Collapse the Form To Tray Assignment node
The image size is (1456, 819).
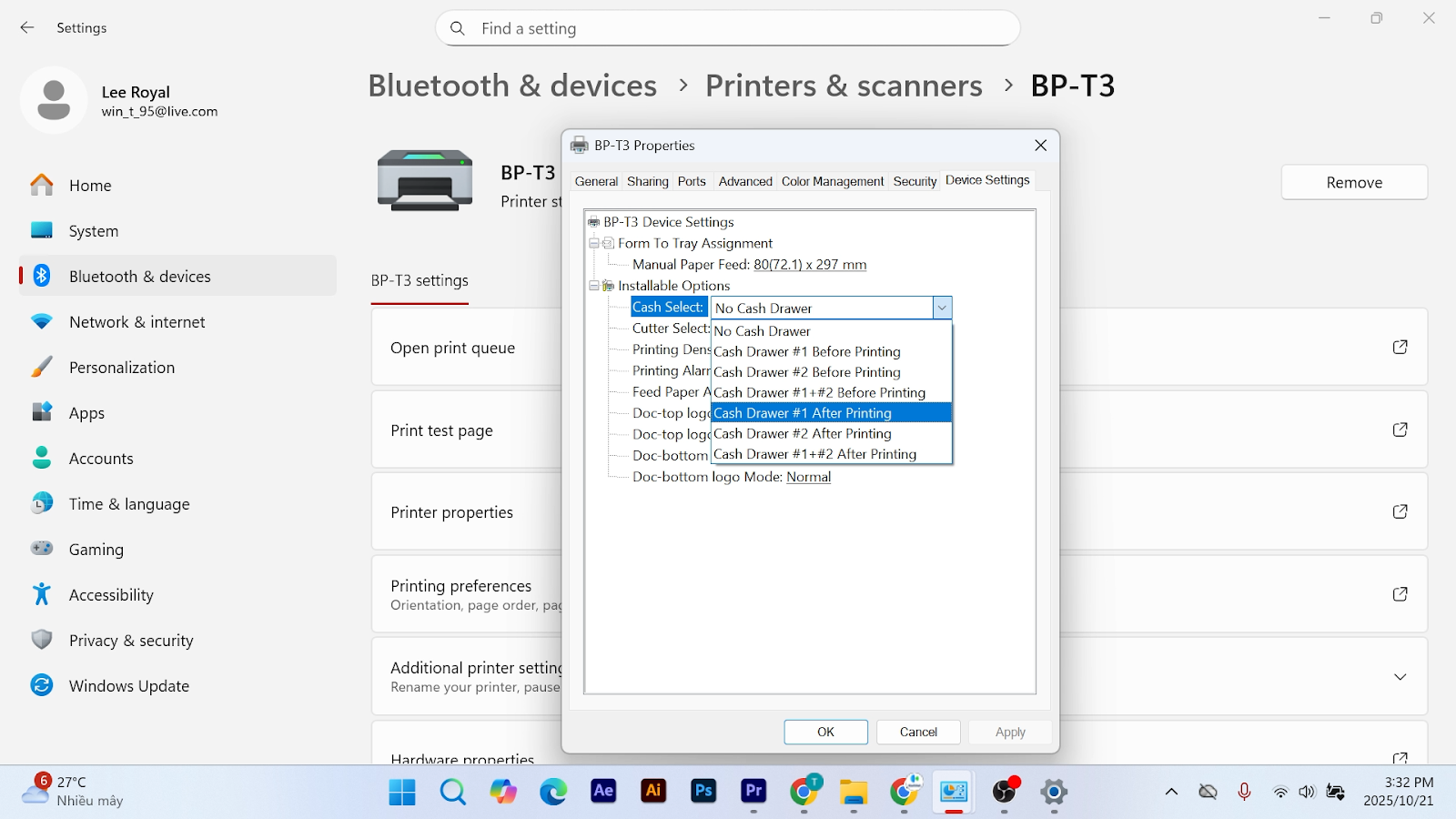point(594,243)
